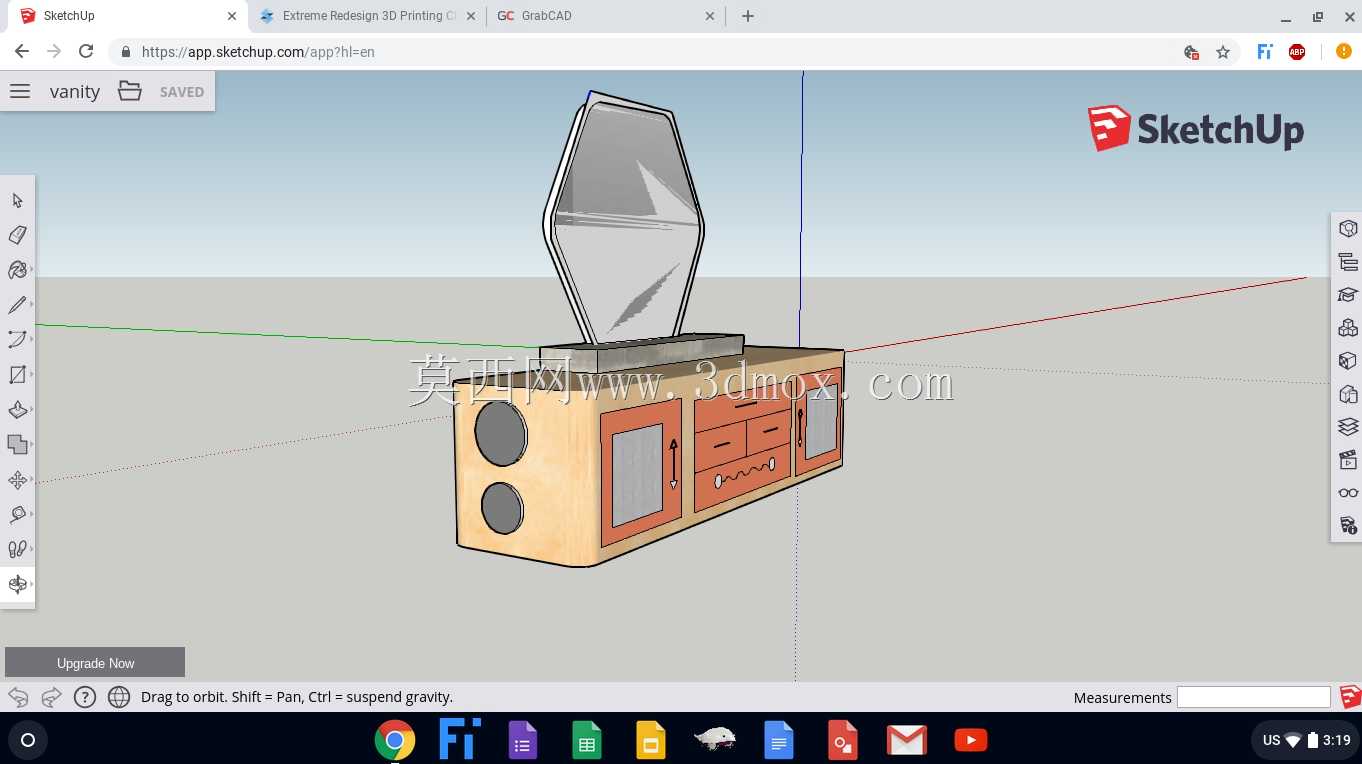This screenshot has width=1362, height=764.
Task: Launch Chrome from the shelf
Action: 395,740
